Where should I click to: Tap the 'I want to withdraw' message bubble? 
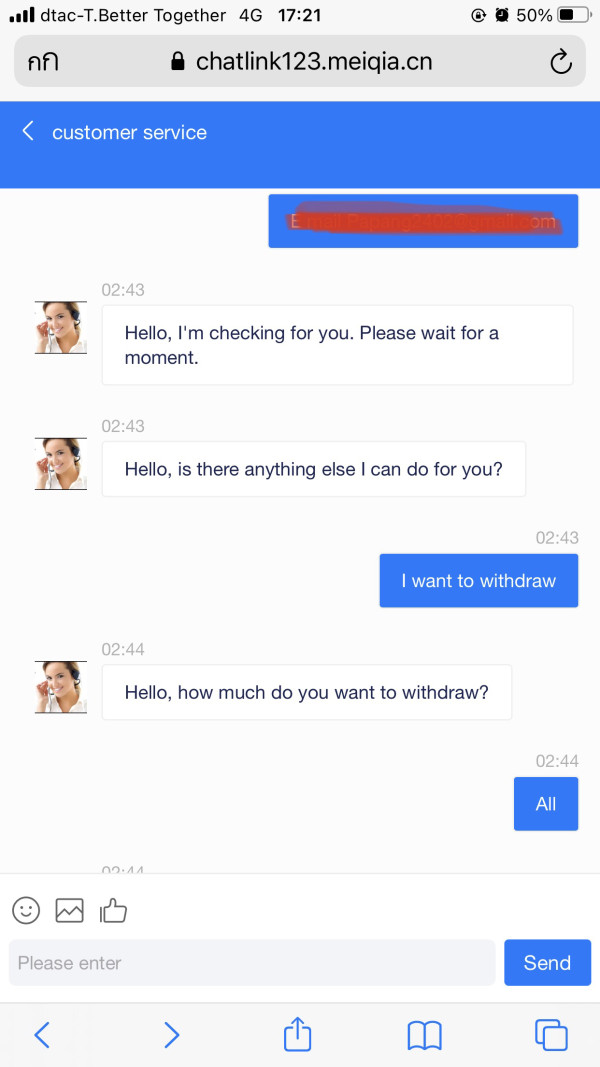[479, 580]
